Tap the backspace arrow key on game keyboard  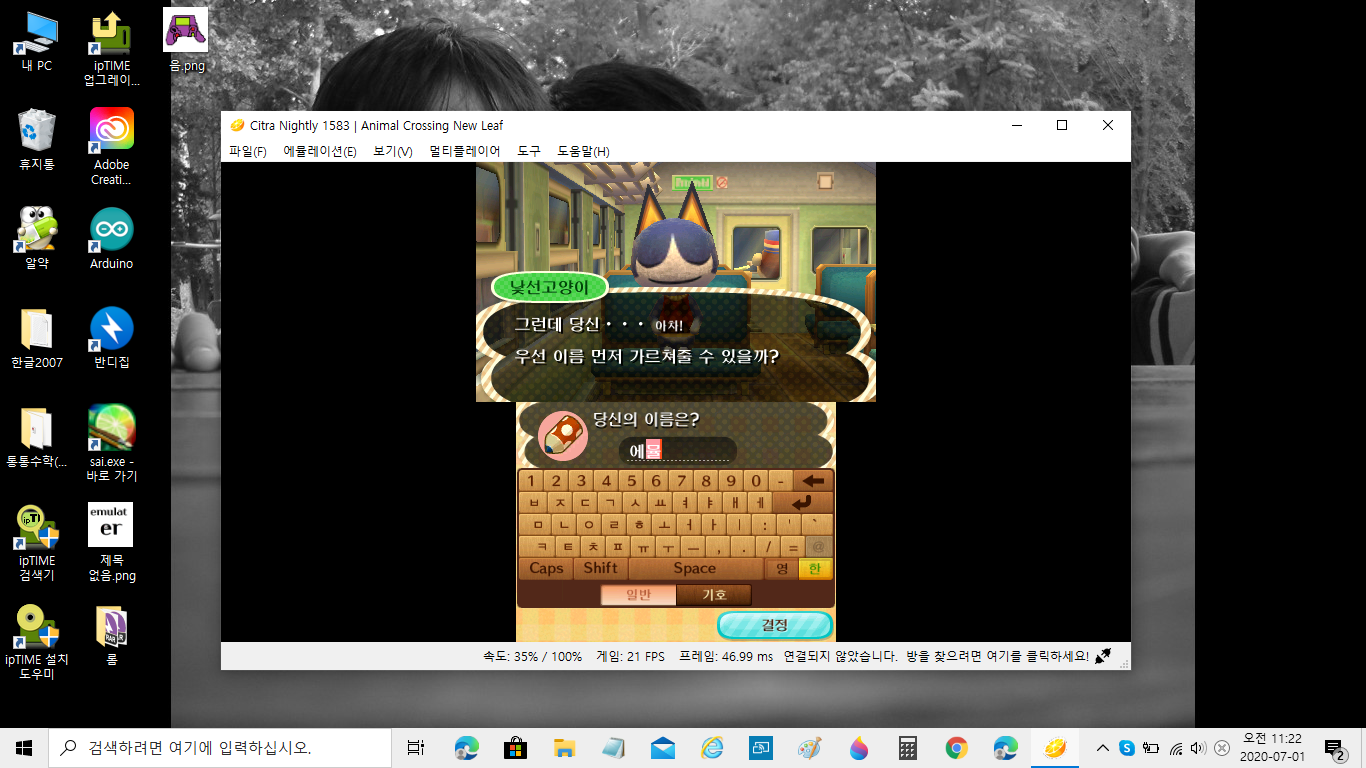pos(813,481)
